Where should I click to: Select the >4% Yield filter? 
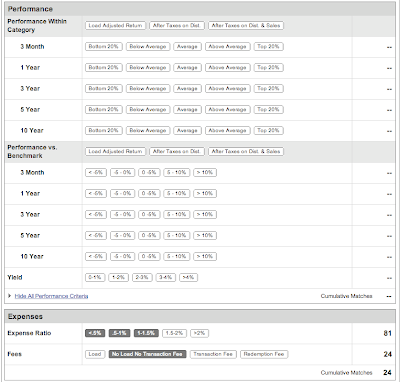(189, 278)
